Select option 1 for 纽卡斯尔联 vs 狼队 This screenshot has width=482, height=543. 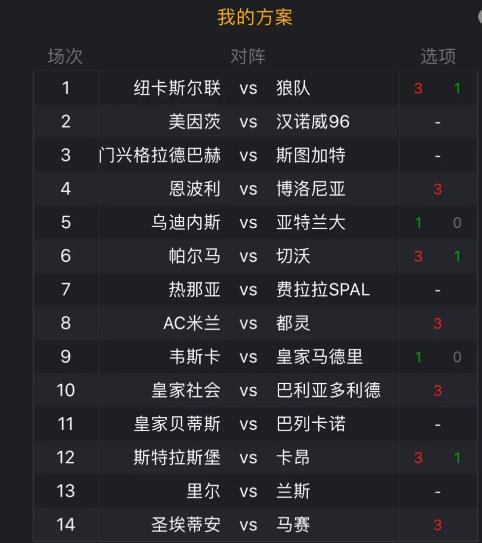[457, 89]
